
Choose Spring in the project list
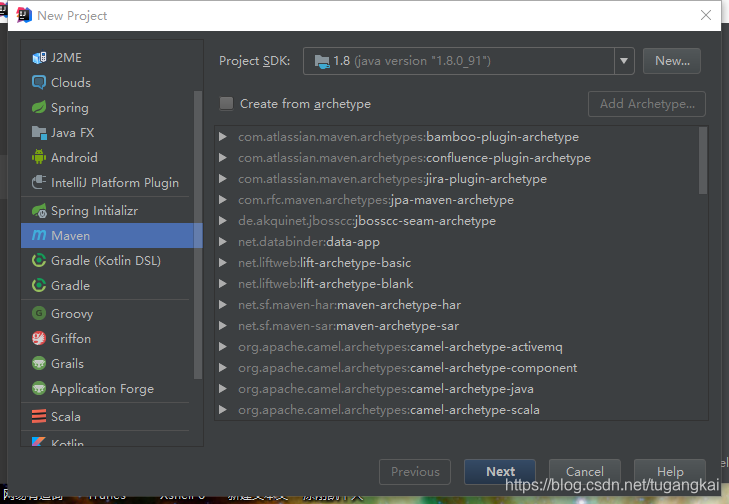pyautogui.click(x=70, y=108)
